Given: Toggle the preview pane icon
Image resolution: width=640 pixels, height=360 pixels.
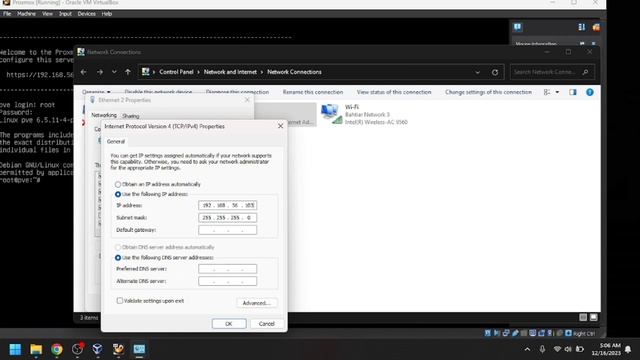Looking at the screenshot, I should pyautogui.click(x=573, y=92).
